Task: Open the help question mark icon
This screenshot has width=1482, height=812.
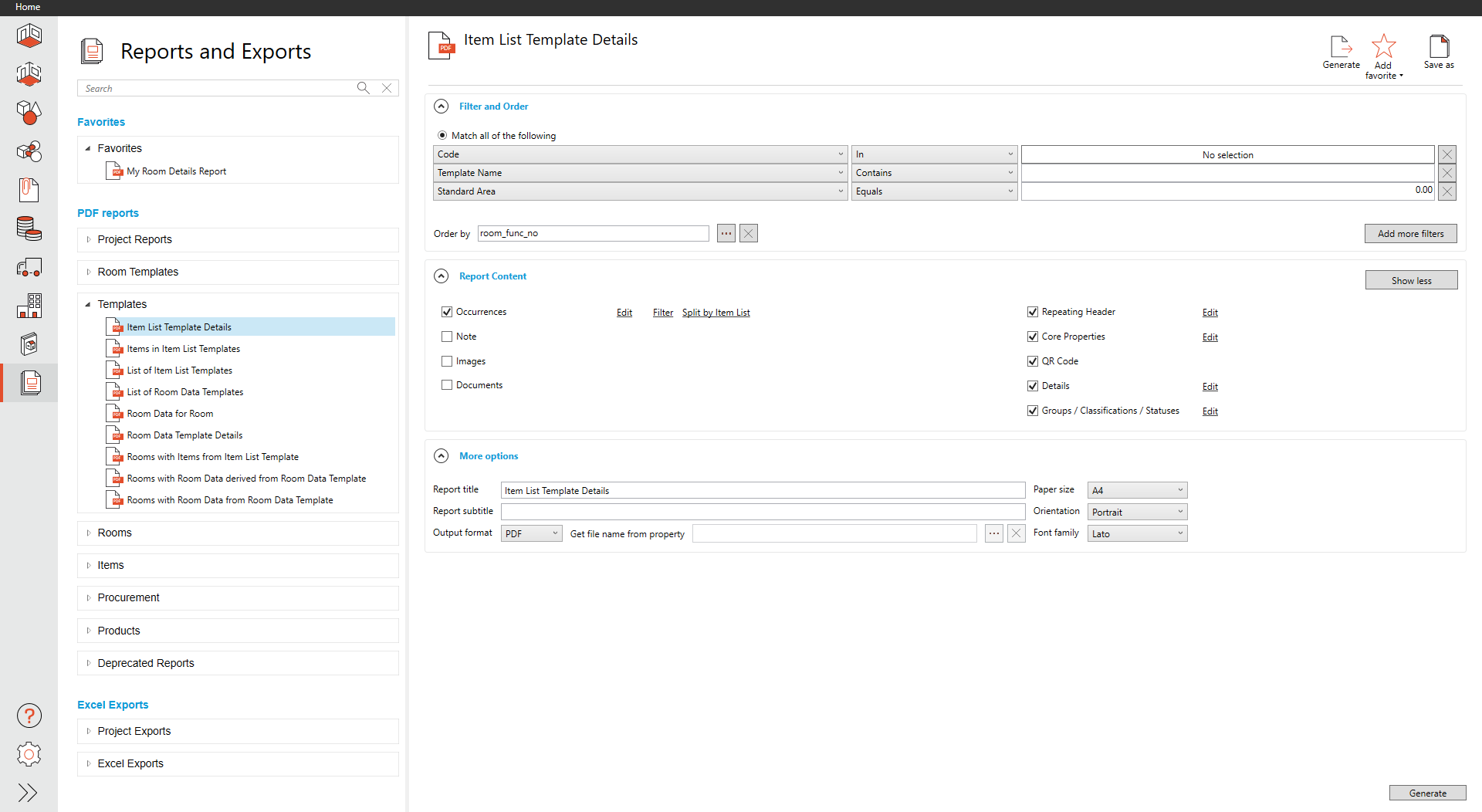Action: [x=29, y=716]
